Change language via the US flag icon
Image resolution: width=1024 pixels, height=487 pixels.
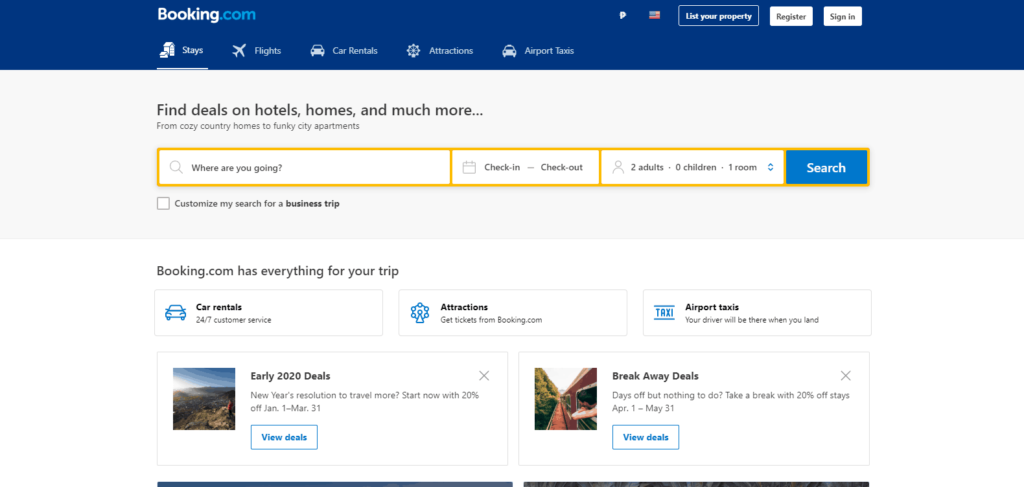[654, 15]
